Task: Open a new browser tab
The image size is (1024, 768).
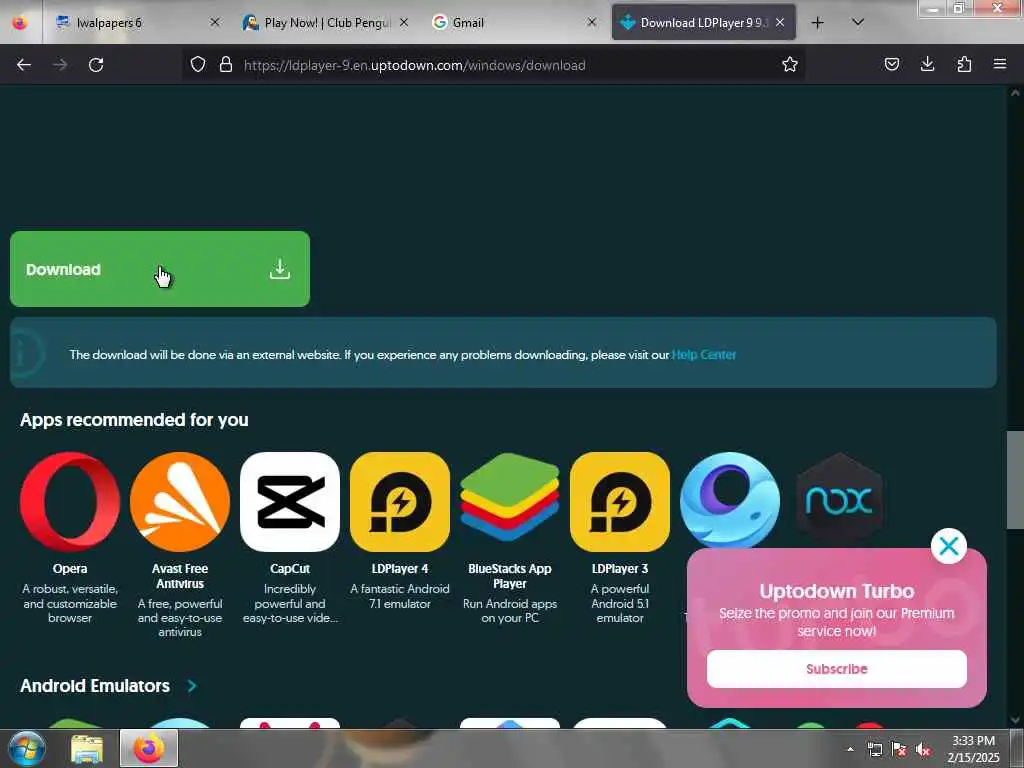Action: click(817, 23)
